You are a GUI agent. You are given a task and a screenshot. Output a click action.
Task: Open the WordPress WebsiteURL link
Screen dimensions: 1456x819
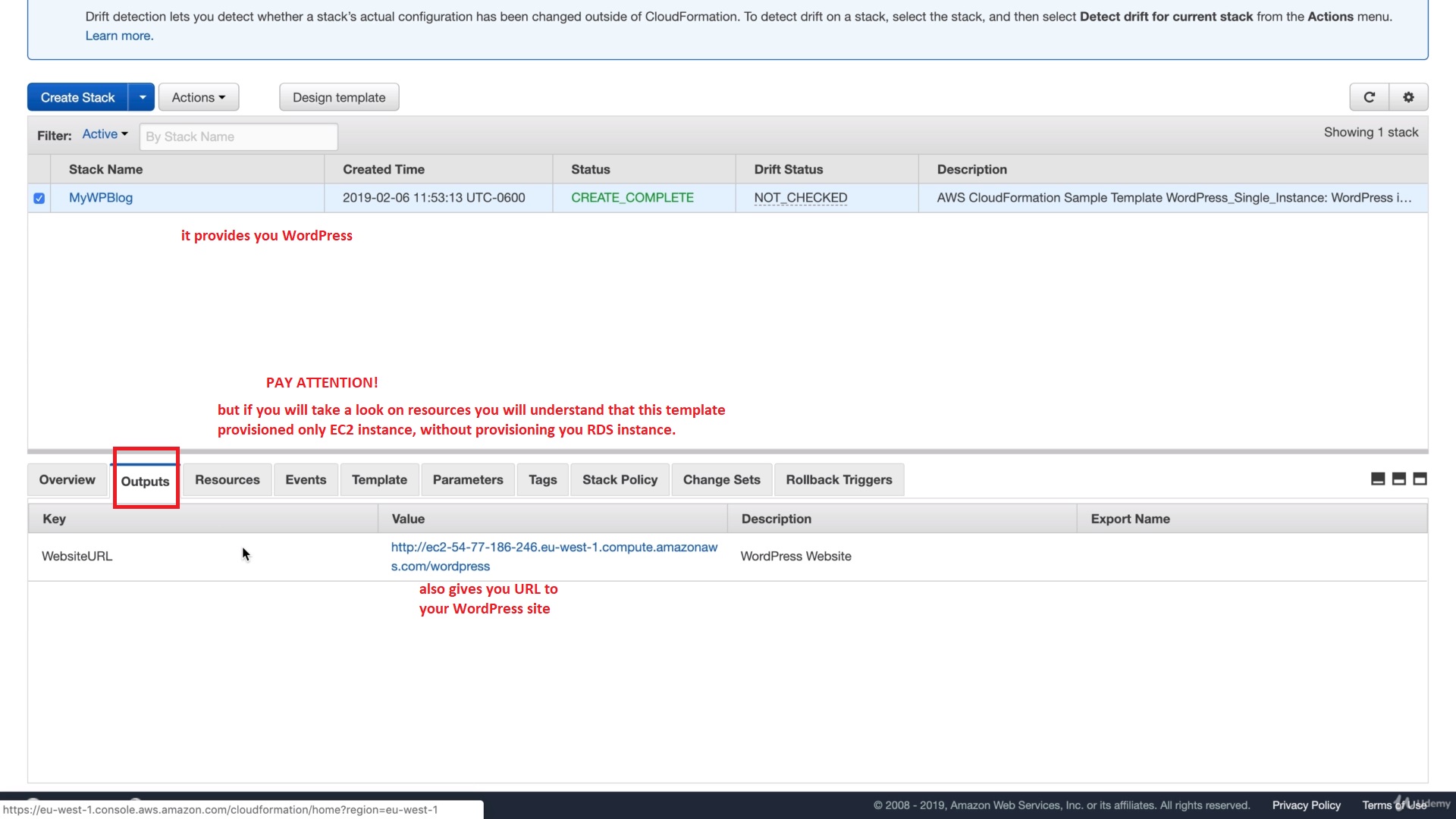coord(554,556)
